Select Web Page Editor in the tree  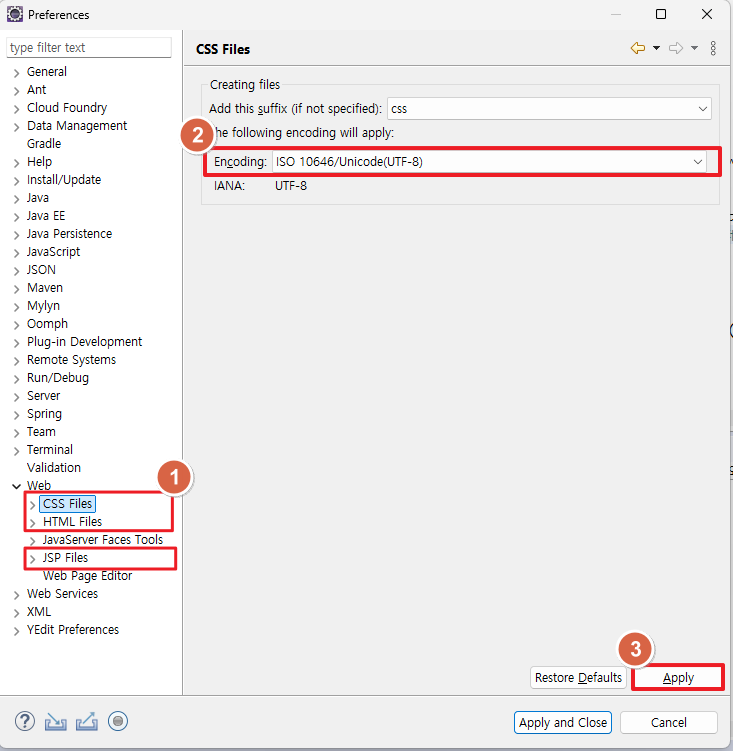(x=87, y=576)
